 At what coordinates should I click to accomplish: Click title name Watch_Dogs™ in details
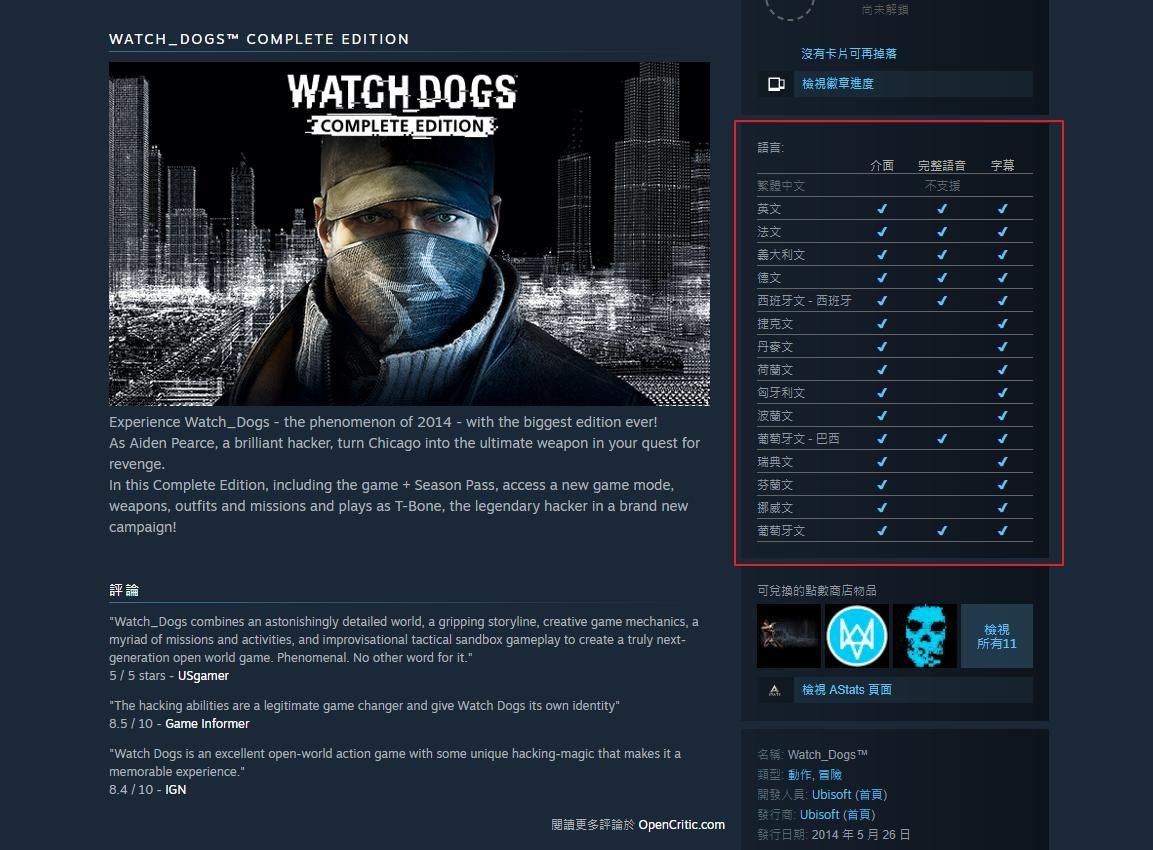pyautogui.click(x=828, y=754)
